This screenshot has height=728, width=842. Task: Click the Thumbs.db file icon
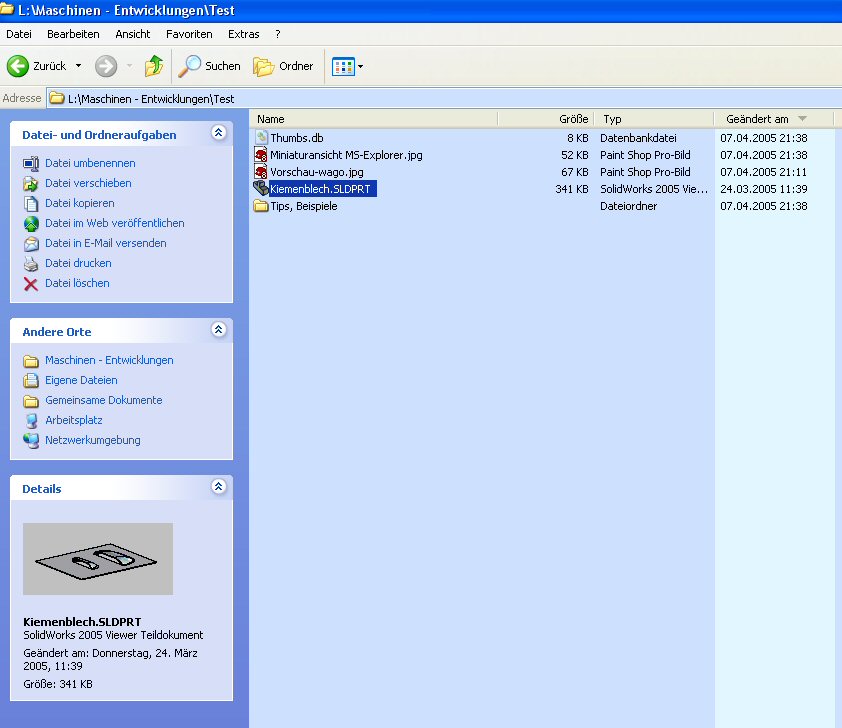262,138
